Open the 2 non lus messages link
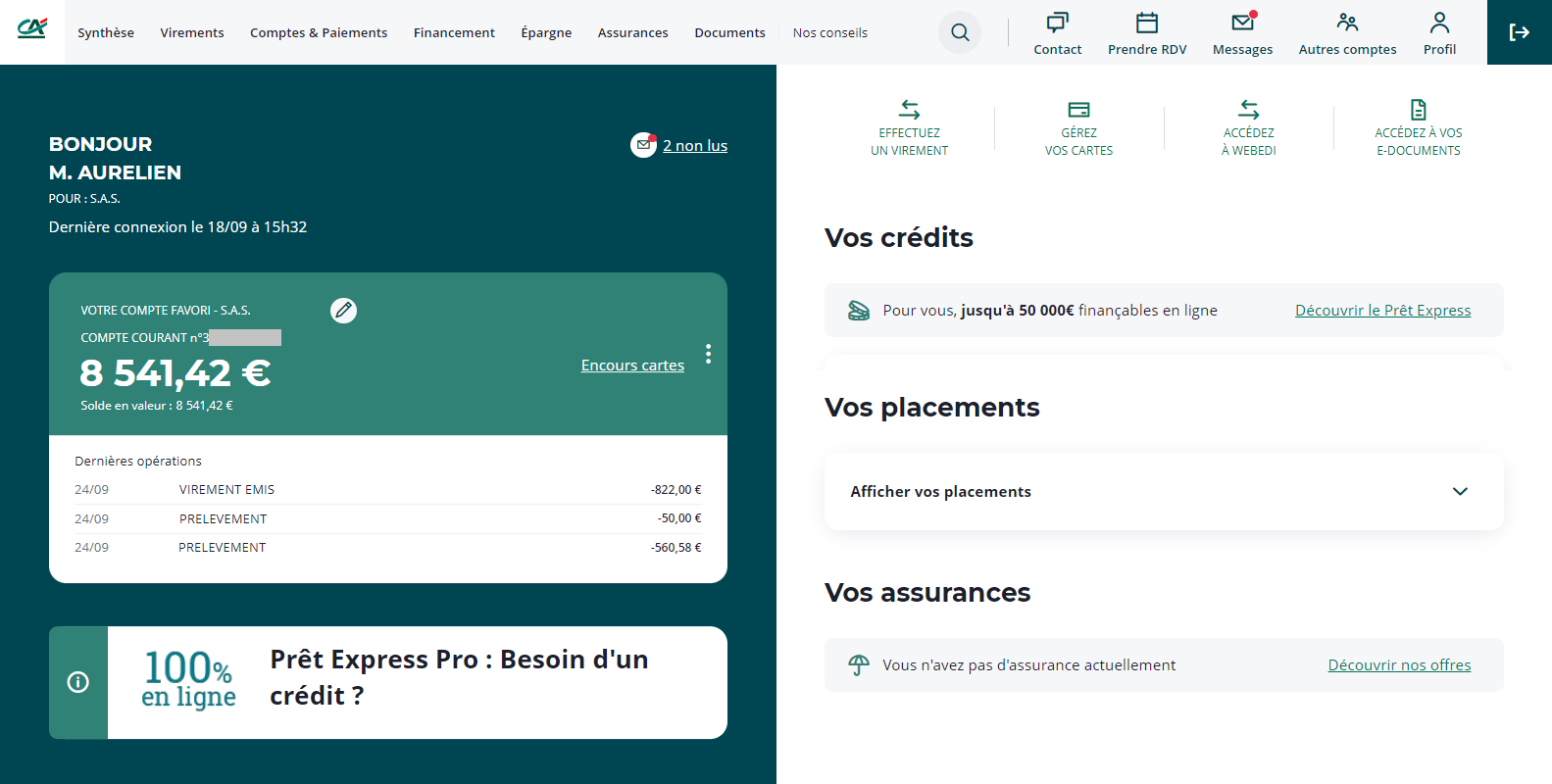Image resolution: width=1552 pixels, height=784 pixels. (x=694, y=146)
